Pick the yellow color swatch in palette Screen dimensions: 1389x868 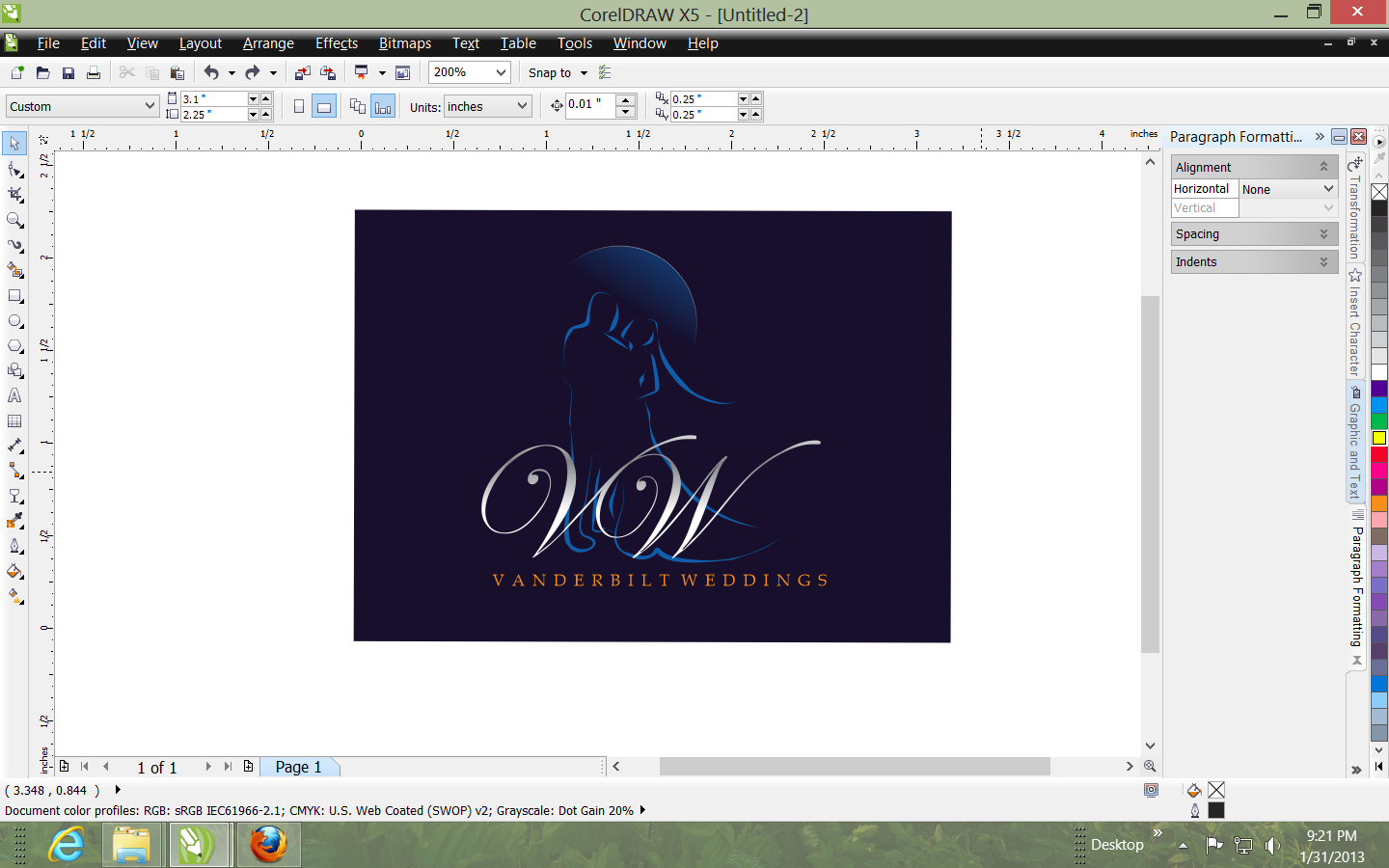point(1379,438)
